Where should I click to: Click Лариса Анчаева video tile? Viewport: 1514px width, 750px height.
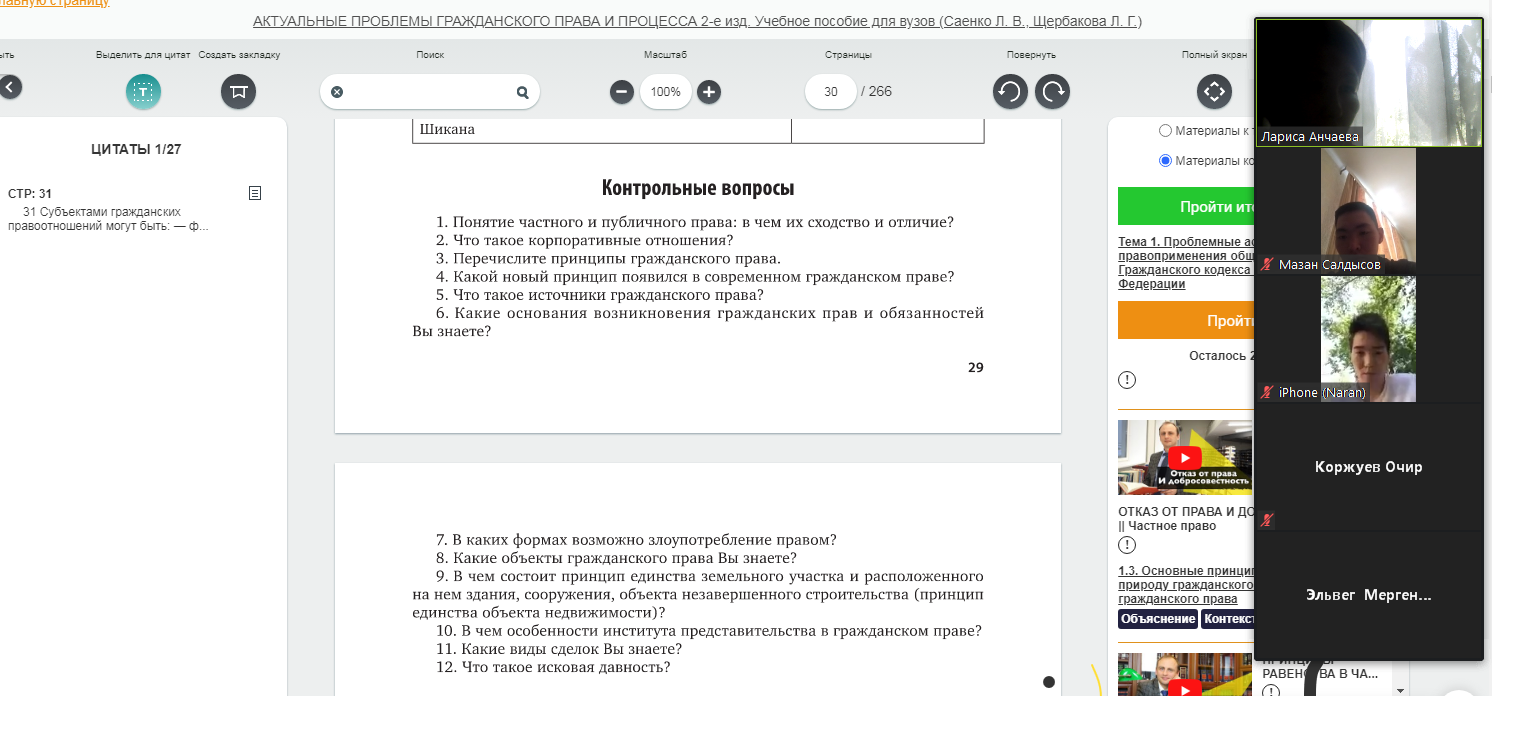pyautogui.click(x=1369, y=83)
